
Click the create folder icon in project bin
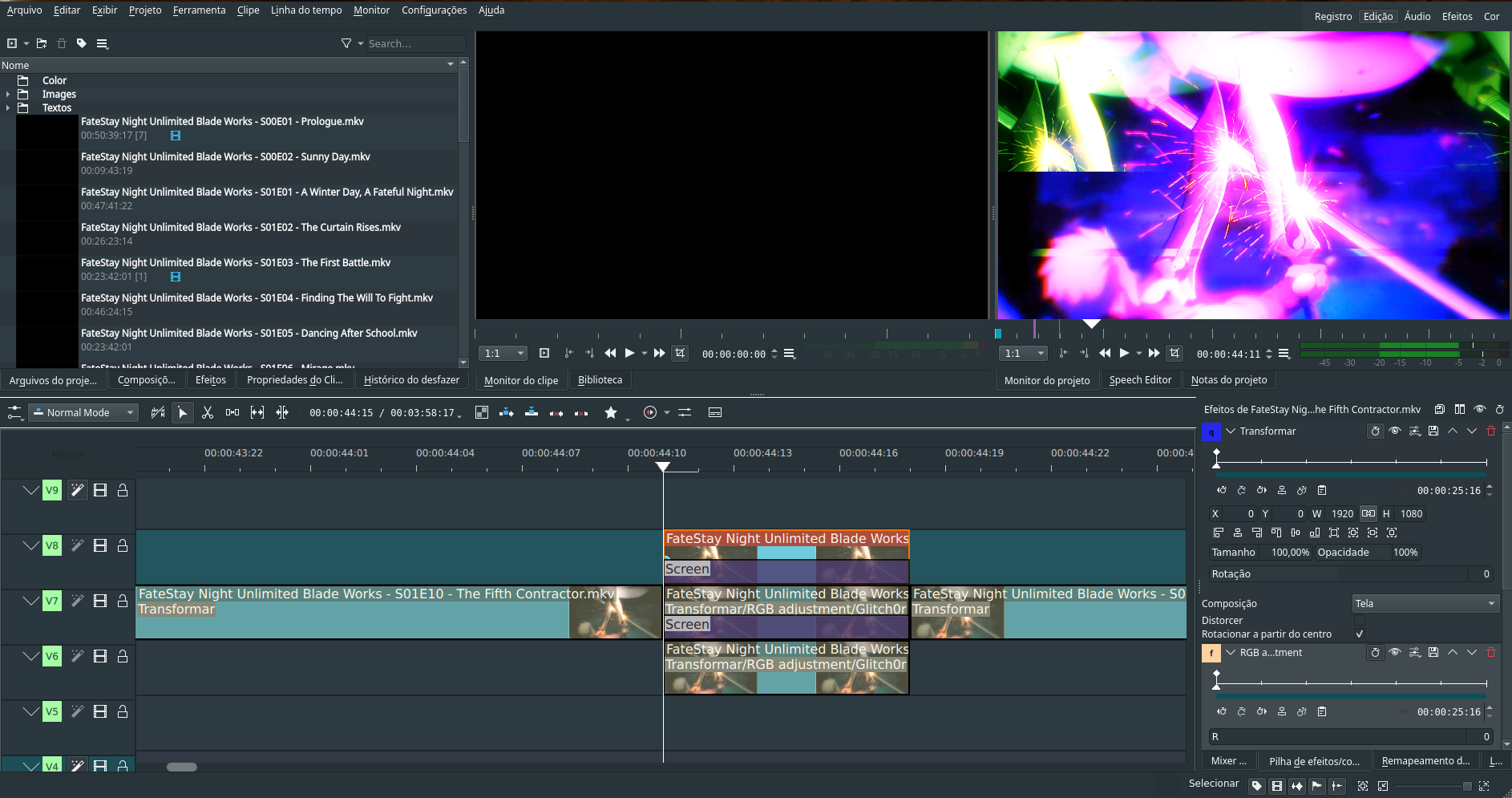click(42, 43)
